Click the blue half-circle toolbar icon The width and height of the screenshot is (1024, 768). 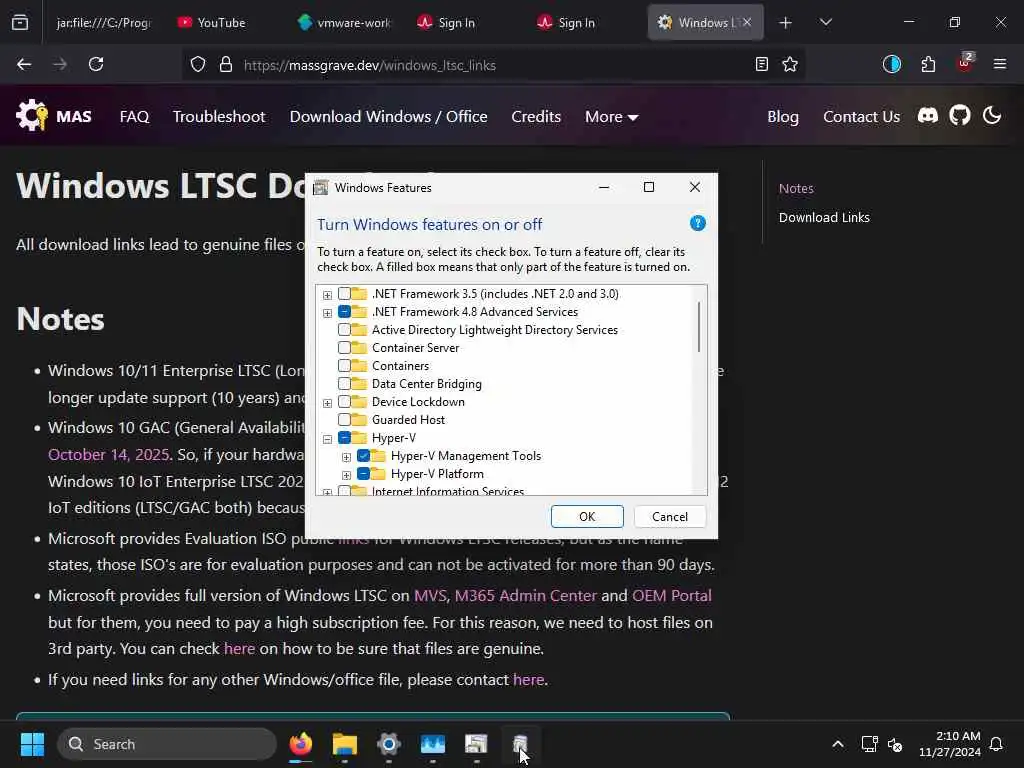tap(891, 64)
